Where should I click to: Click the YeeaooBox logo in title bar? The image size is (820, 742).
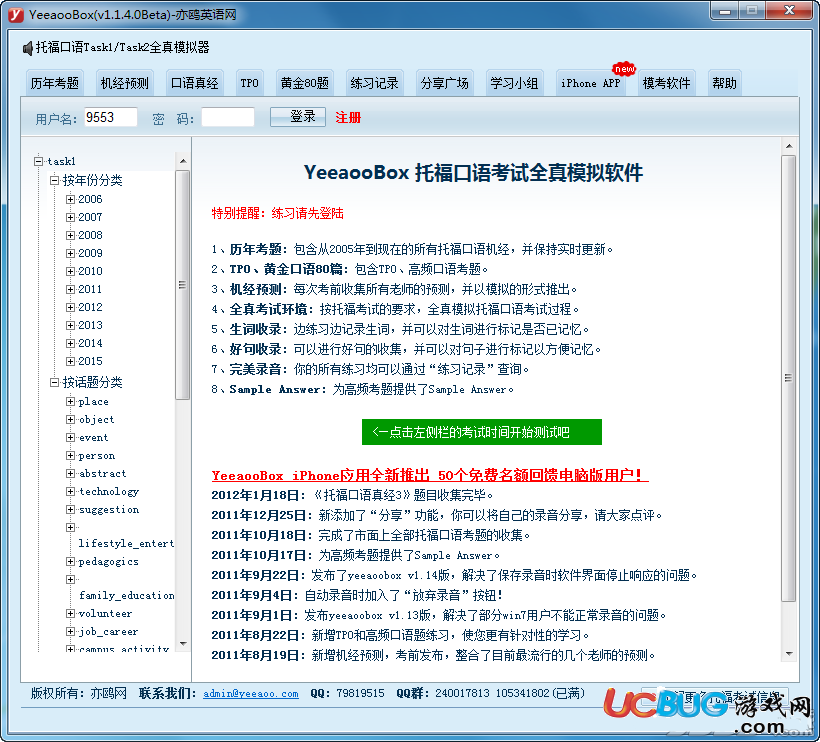(x=16, y=15)
